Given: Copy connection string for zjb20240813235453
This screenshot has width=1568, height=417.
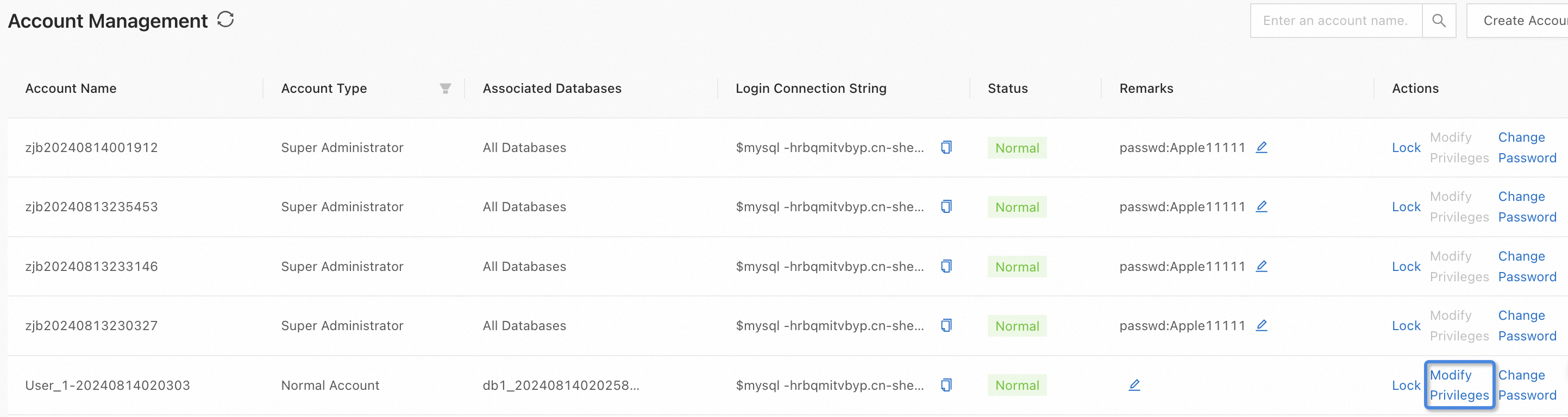Looking at the screenshot, I should click(946, 207).
